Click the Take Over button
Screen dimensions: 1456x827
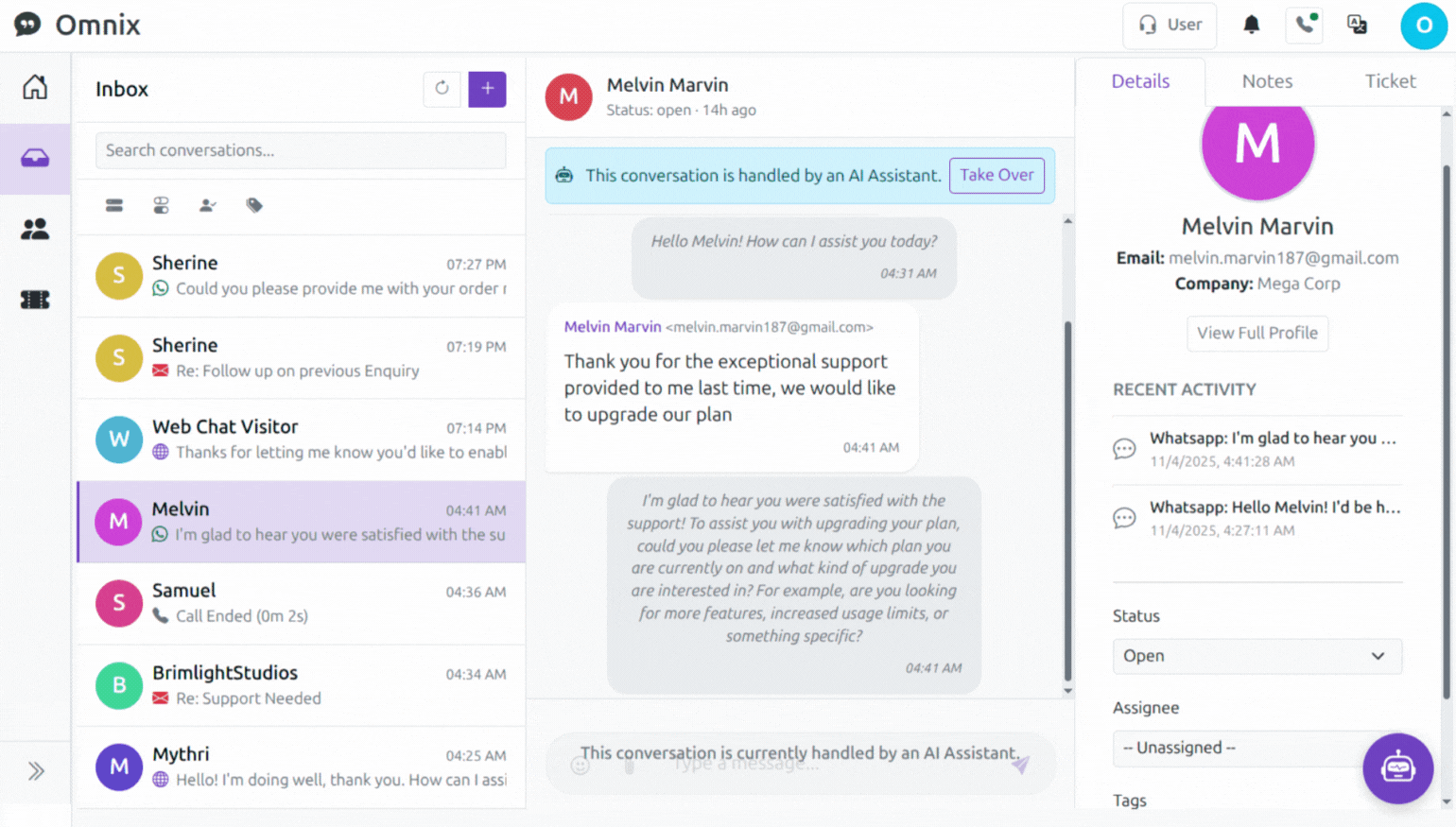pos(997,175)
